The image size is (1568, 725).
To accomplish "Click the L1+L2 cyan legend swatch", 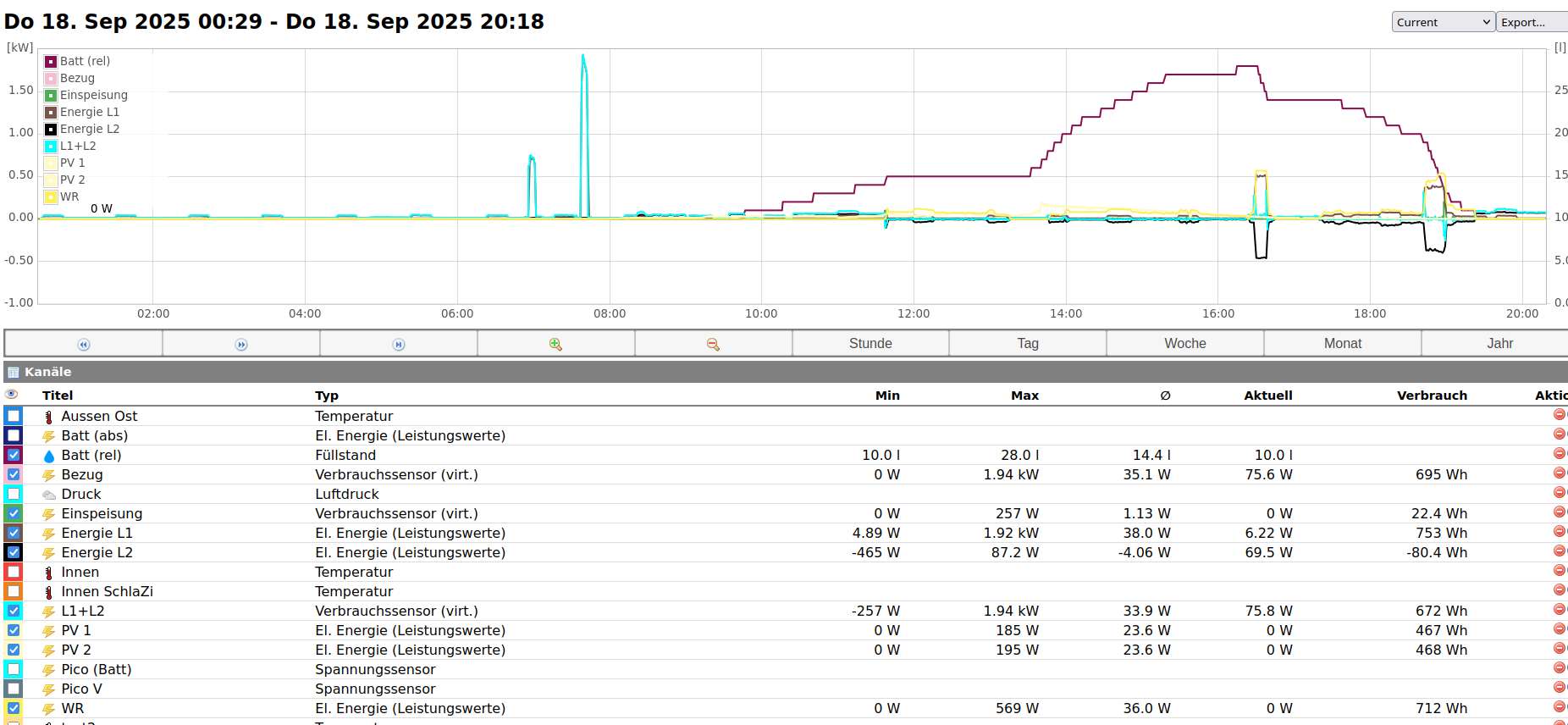I will click(51, 146).
